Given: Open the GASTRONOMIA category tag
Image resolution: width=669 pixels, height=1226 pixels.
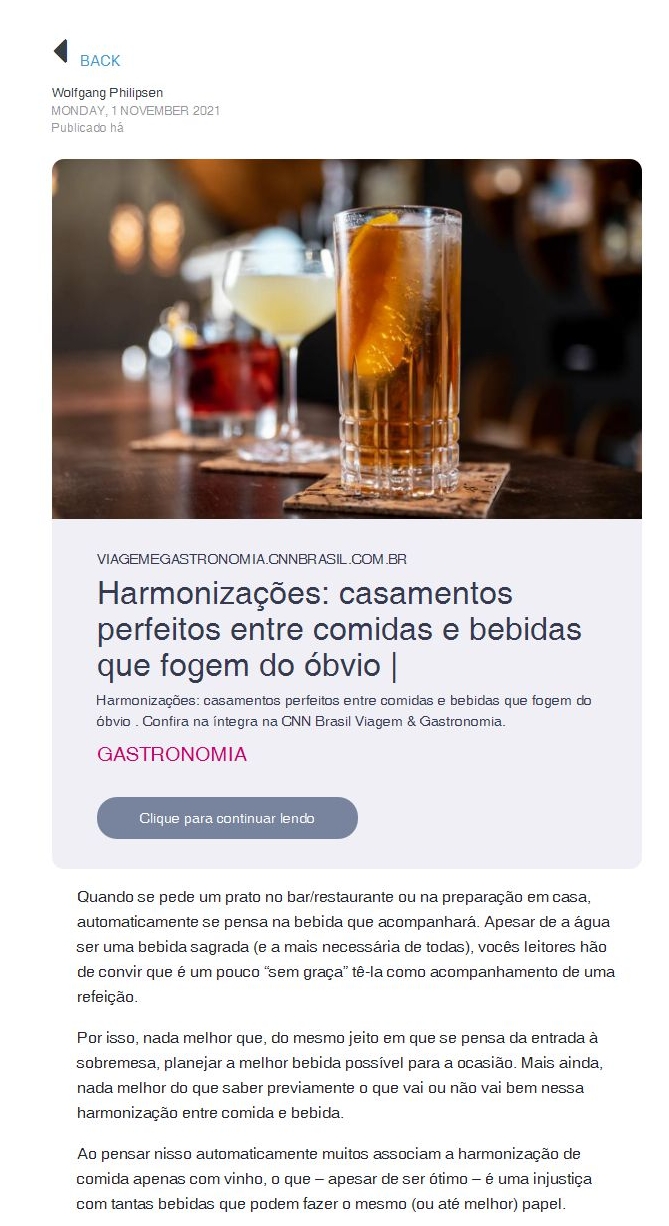Looking at the screenshot, I should 172,754.
